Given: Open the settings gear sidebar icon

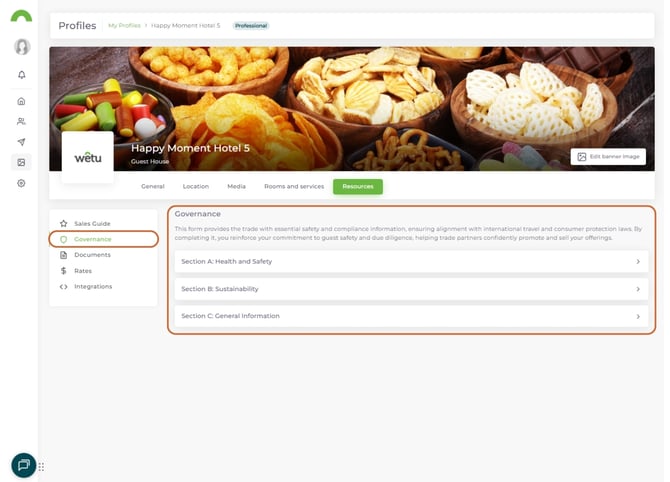Looking at the screenshot, I should point(21,183).
